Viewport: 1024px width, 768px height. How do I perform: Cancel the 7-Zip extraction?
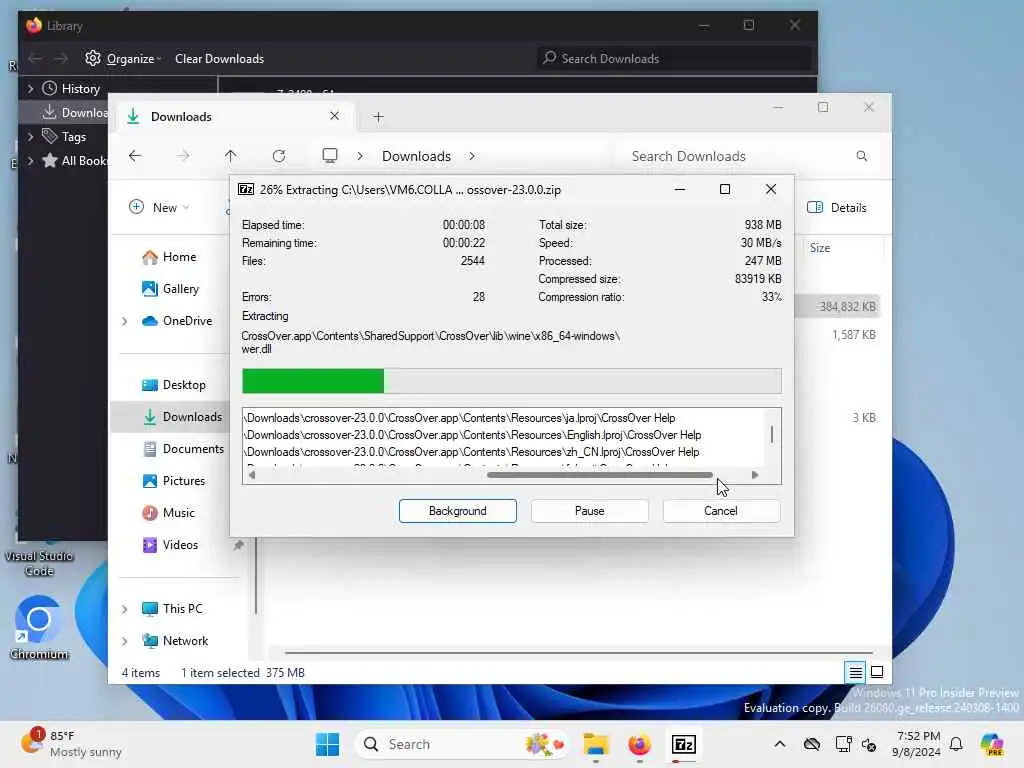720,511
